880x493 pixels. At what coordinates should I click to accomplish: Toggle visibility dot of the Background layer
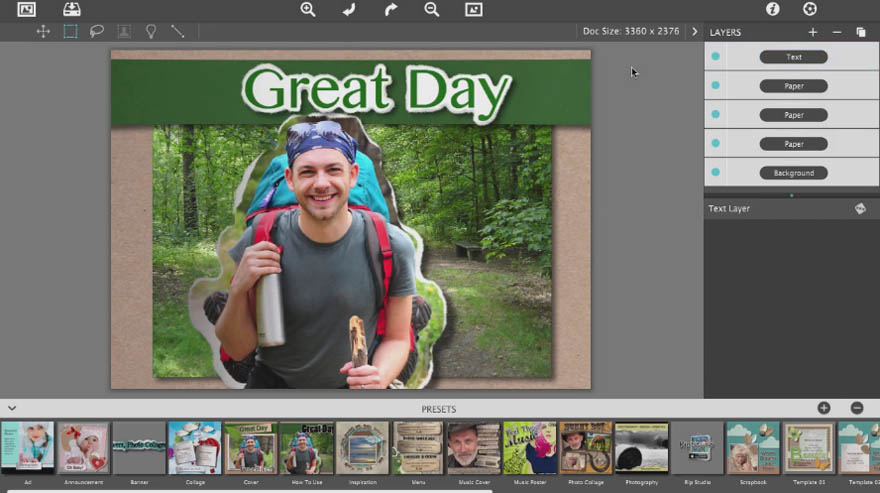(x=715, y=173)
